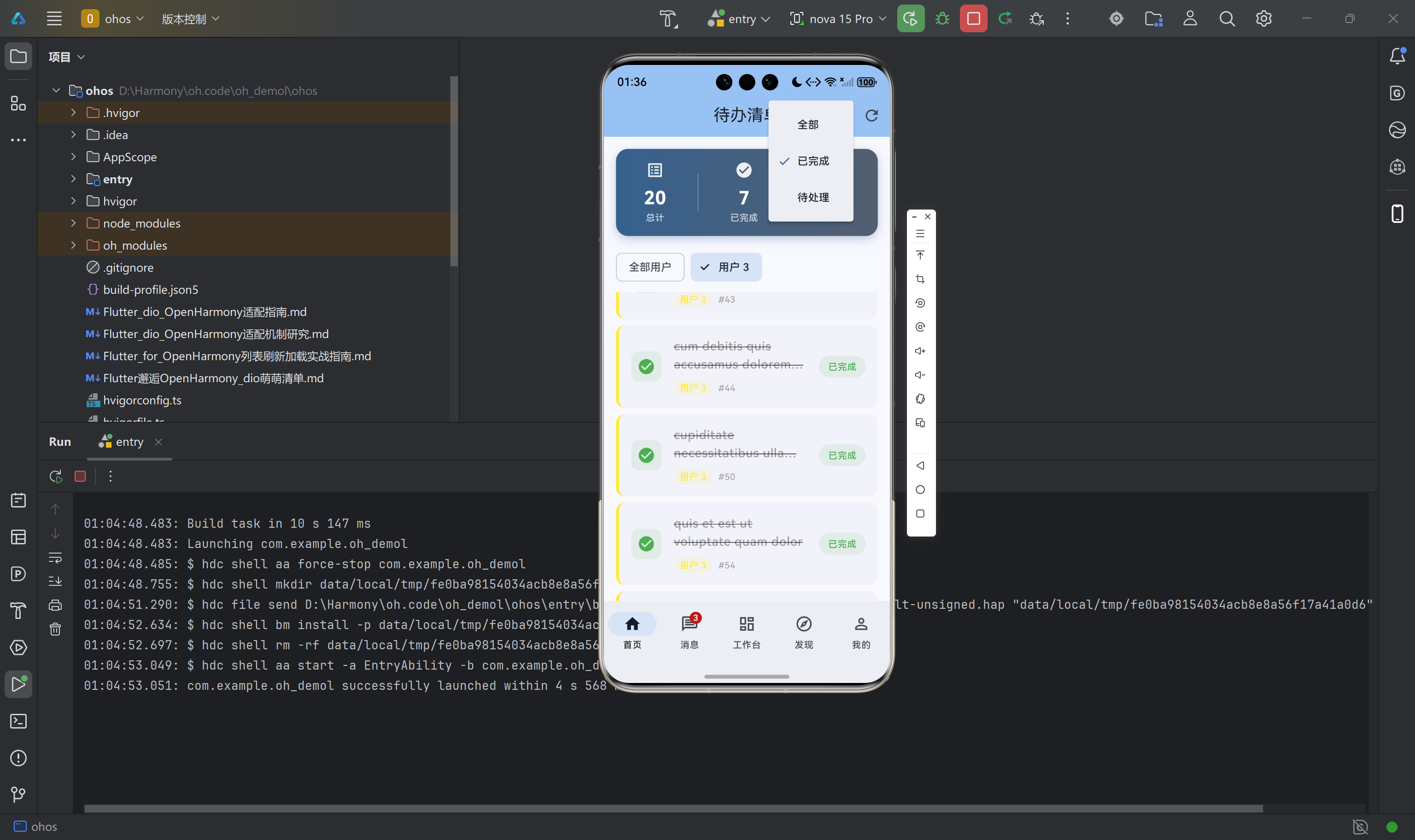The height and width of the screenshot is (840, 1415).
Task: Expand the node_modules folder
Action: [73, 223]
